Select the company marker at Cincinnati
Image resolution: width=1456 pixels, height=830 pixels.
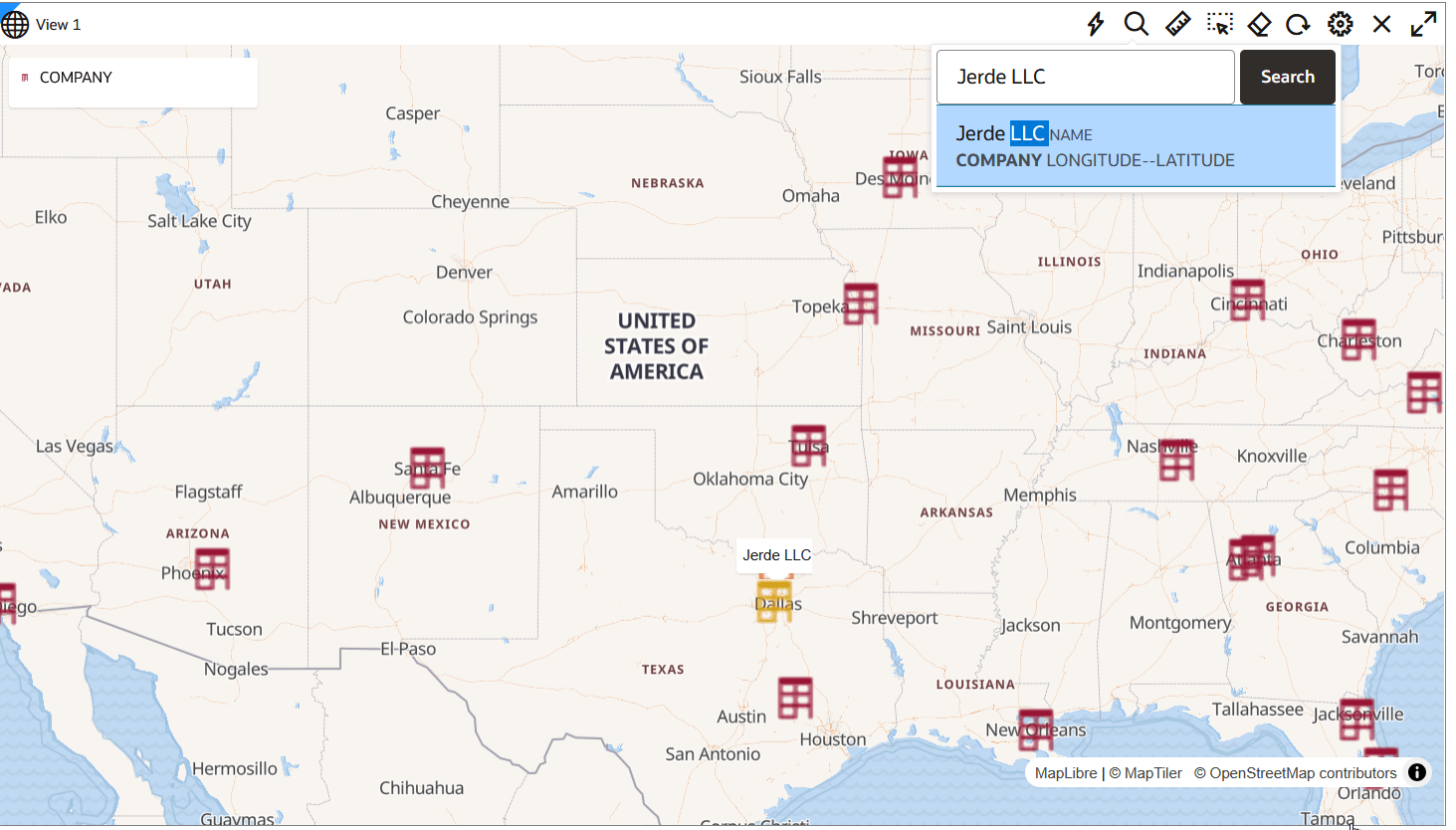(x=1247, y=300)
